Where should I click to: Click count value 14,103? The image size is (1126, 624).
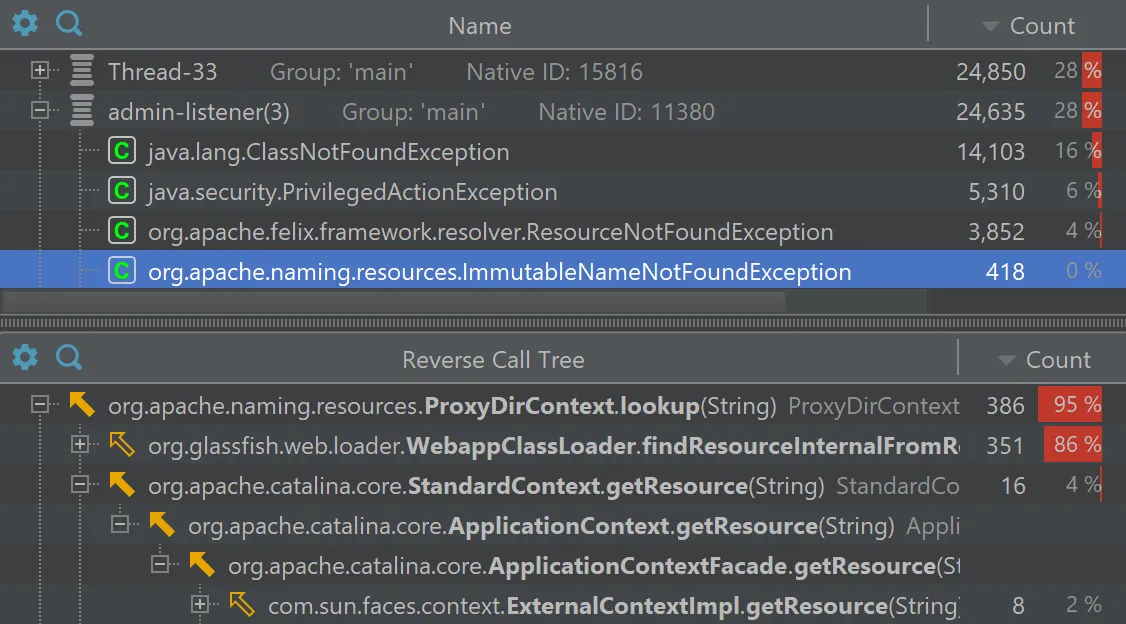[990, 152]
